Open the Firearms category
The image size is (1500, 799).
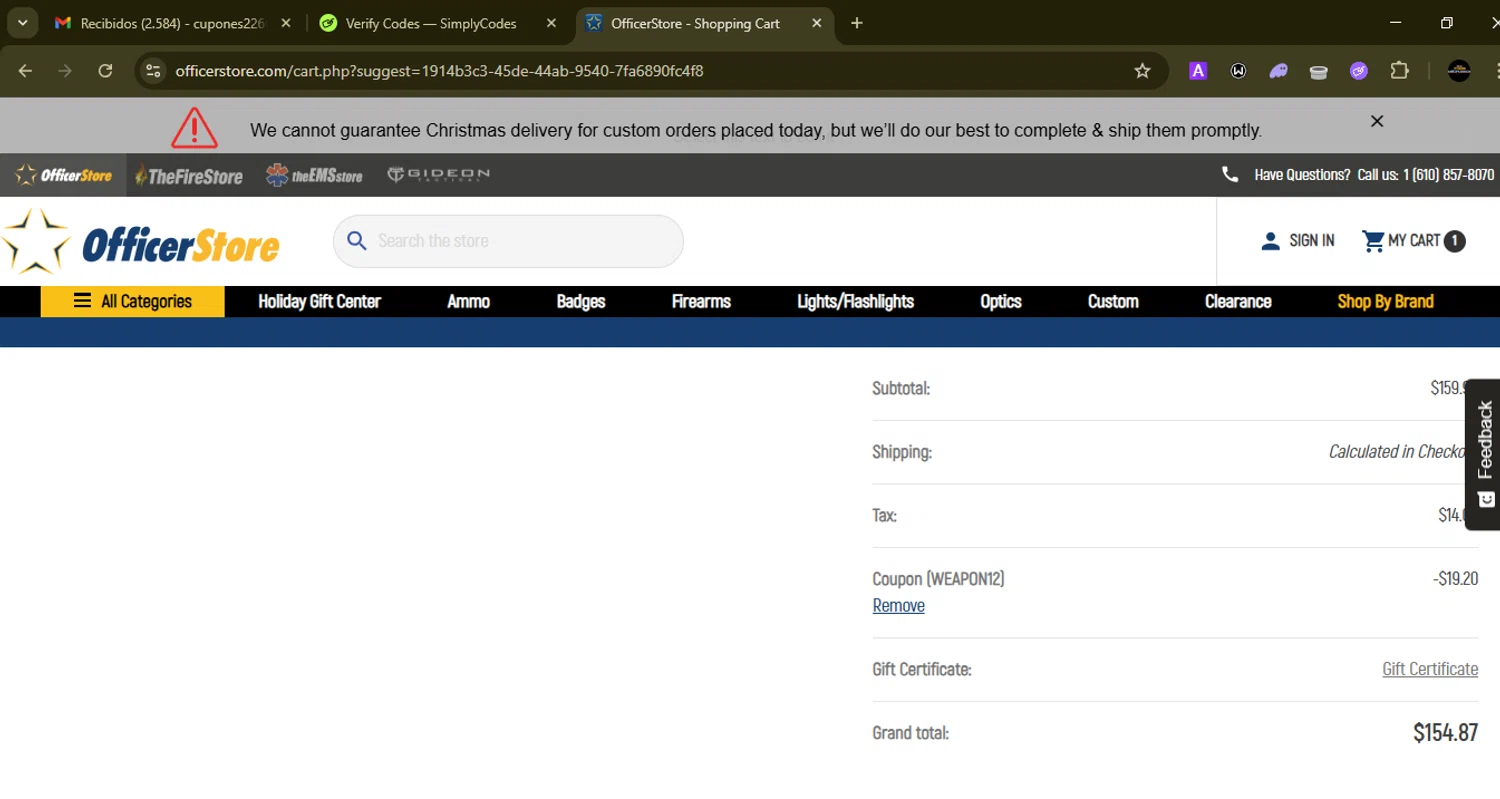[701, 301]
